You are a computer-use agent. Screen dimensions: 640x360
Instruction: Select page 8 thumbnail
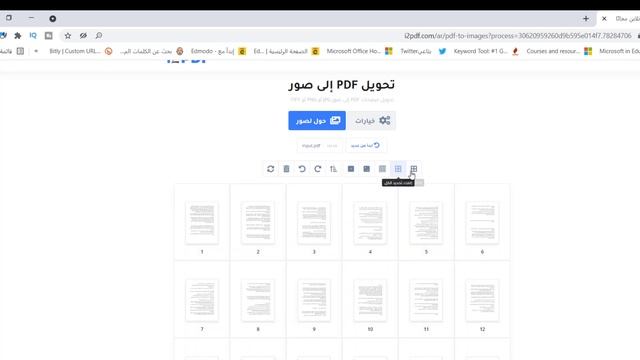click(258, 300)
